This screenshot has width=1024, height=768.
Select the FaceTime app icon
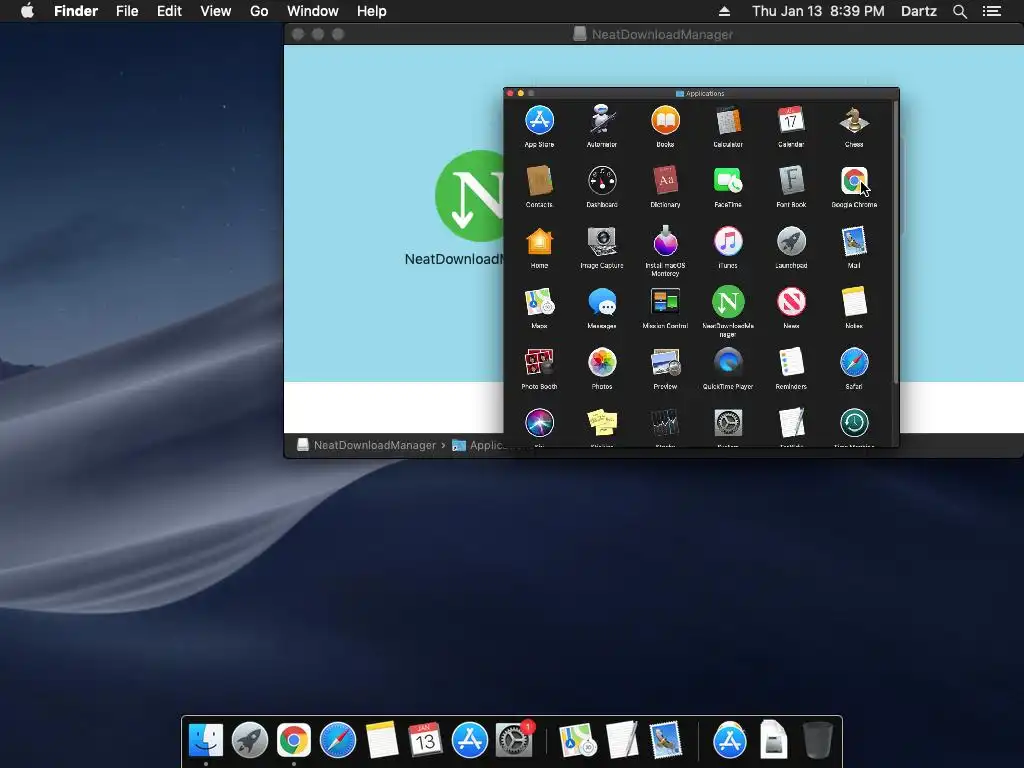(728, 181)
